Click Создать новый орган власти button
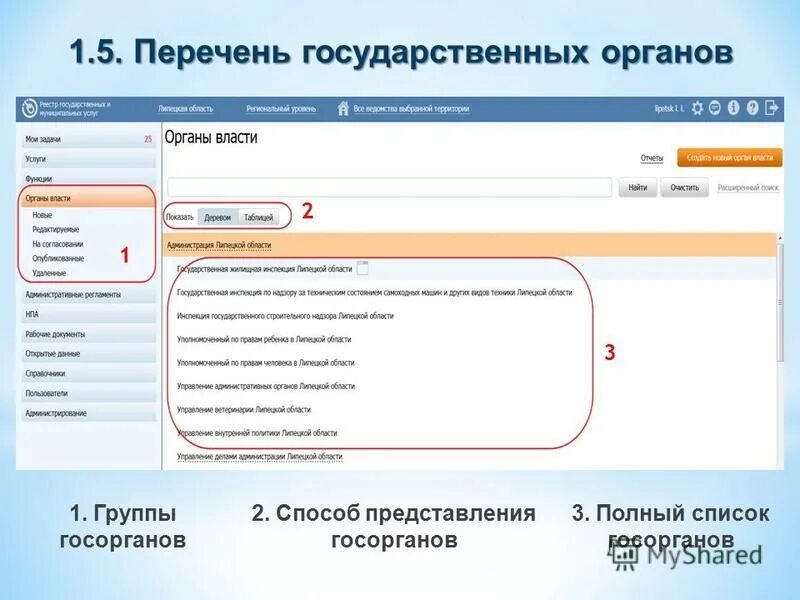Viewport: 800px width, 600px height. click(730, 158)
